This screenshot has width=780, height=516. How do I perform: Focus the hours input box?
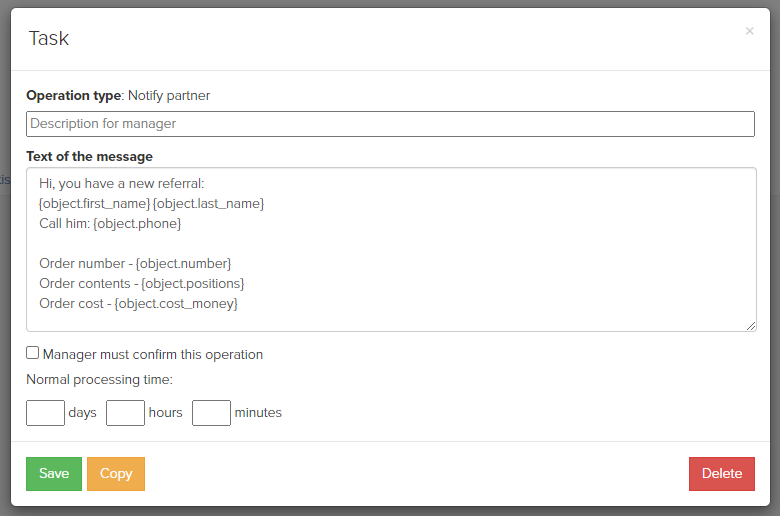[x=125, y=413]
